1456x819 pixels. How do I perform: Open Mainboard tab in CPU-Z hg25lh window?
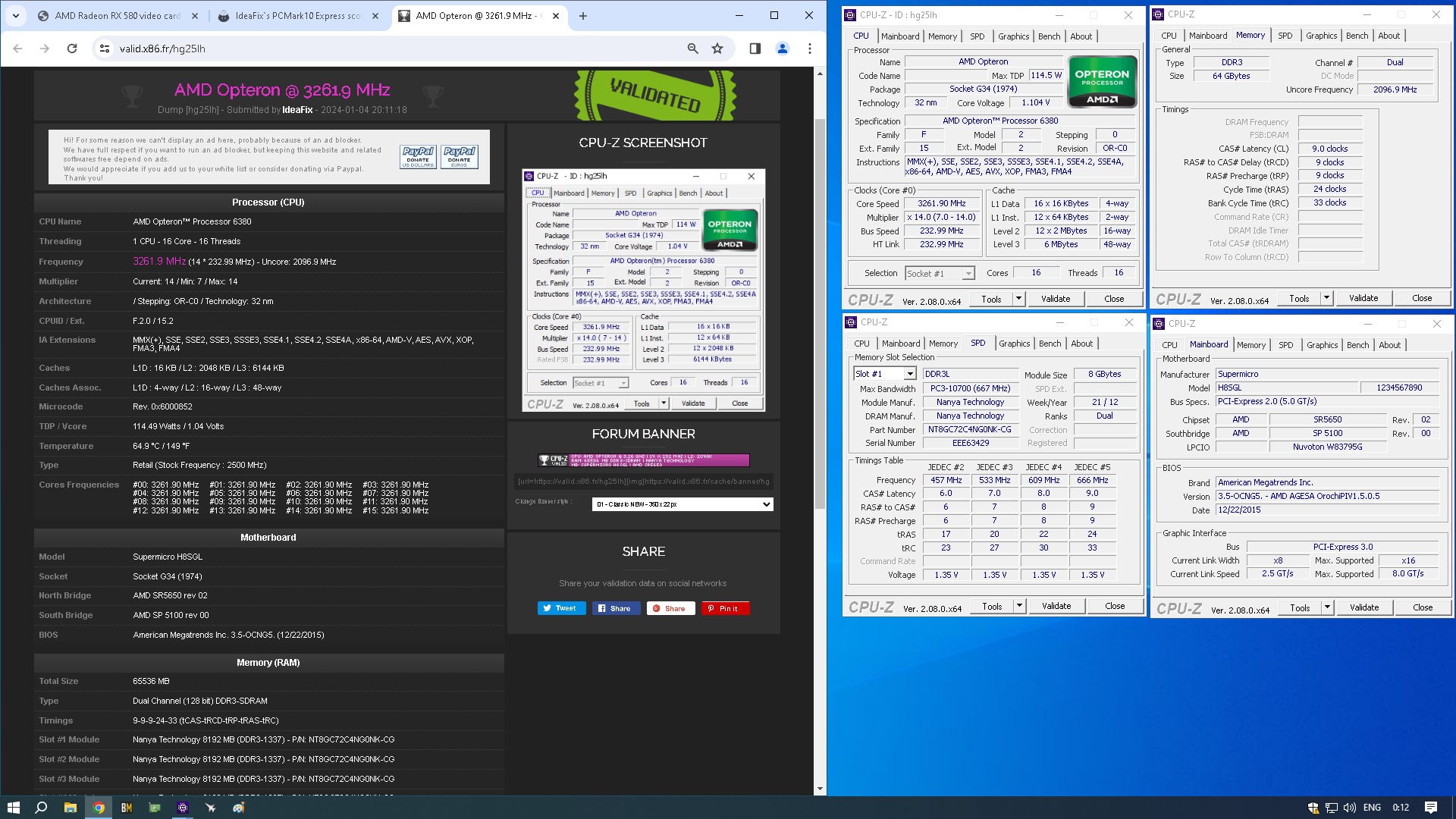coord(900,36)
